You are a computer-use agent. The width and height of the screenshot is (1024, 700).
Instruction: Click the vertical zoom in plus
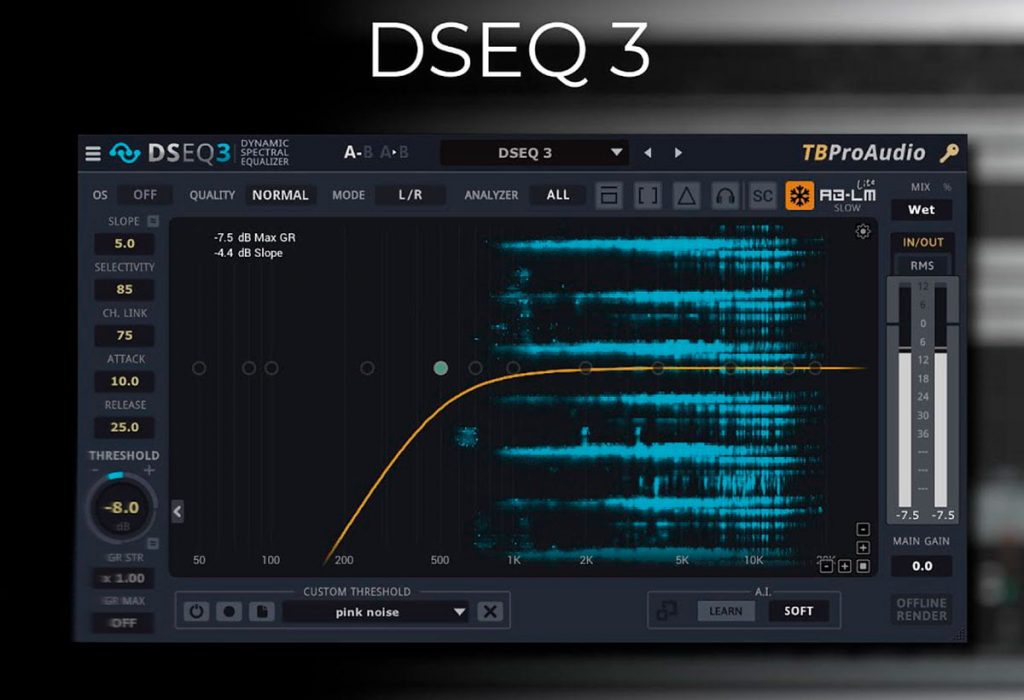coord(863,548)
